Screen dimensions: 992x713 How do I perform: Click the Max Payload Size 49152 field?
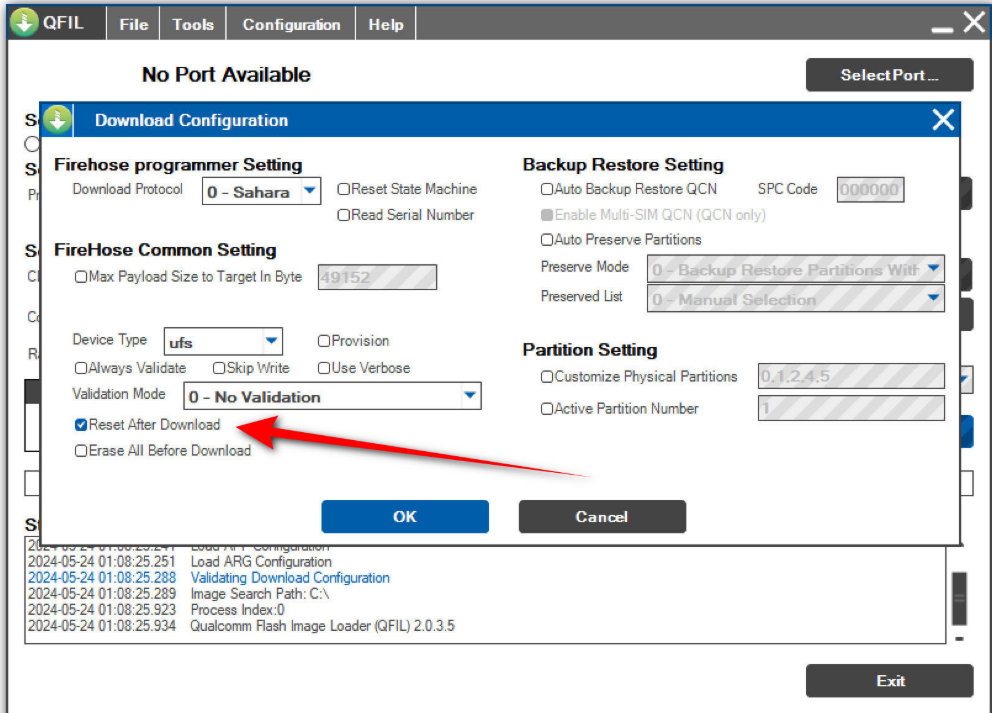[377, 277]
